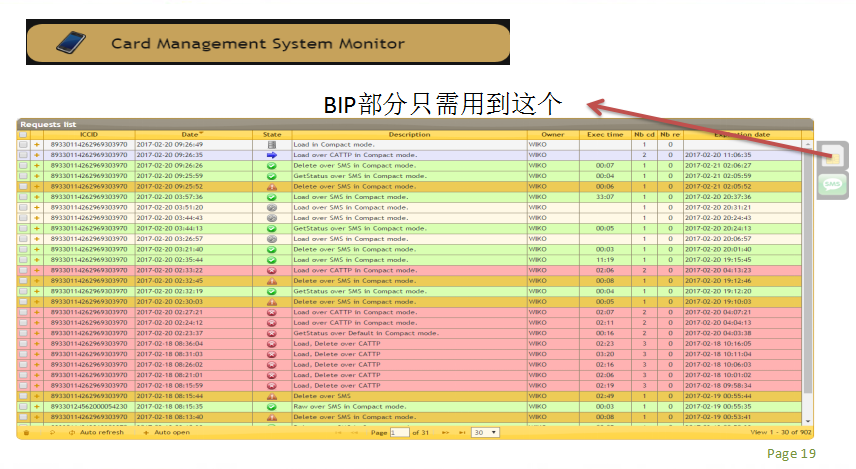This screenshot has height=469, width=856.
Task: Click warning icon for Delete over SMS 08:15:44
Action: click(x=271, y=396)
